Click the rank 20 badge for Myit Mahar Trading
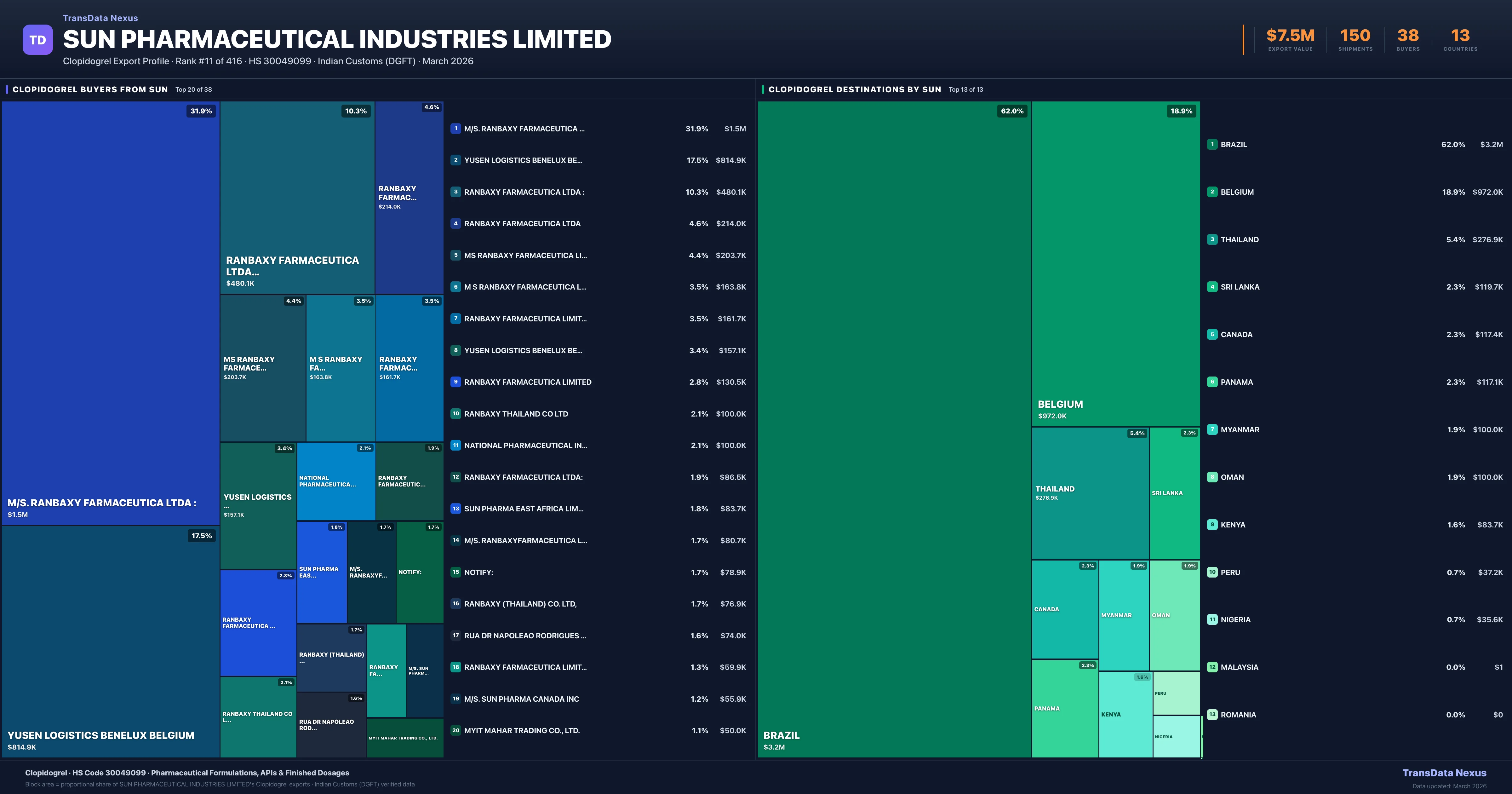This screenshot has height=794, width=1512. [455, 731]
